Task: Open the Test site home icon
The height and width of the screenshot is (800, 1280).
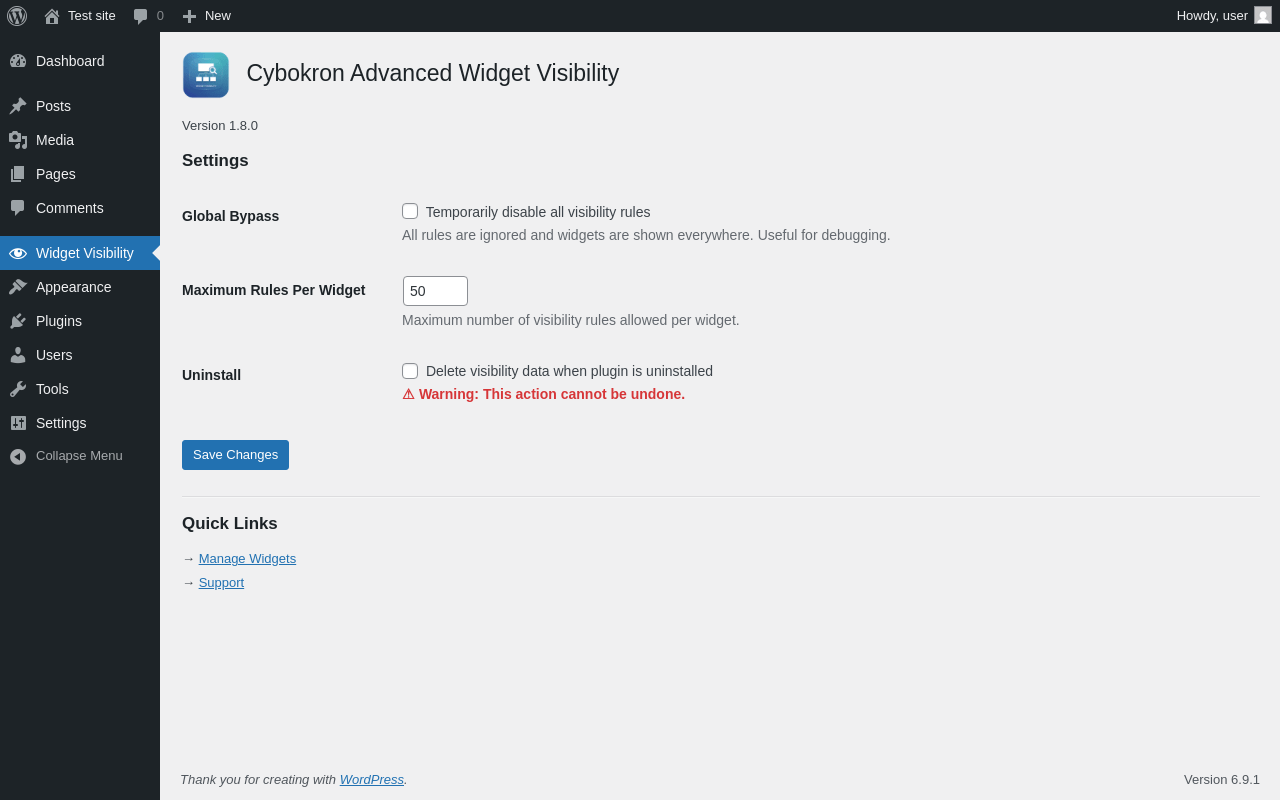Action: (x=52, y=16)
